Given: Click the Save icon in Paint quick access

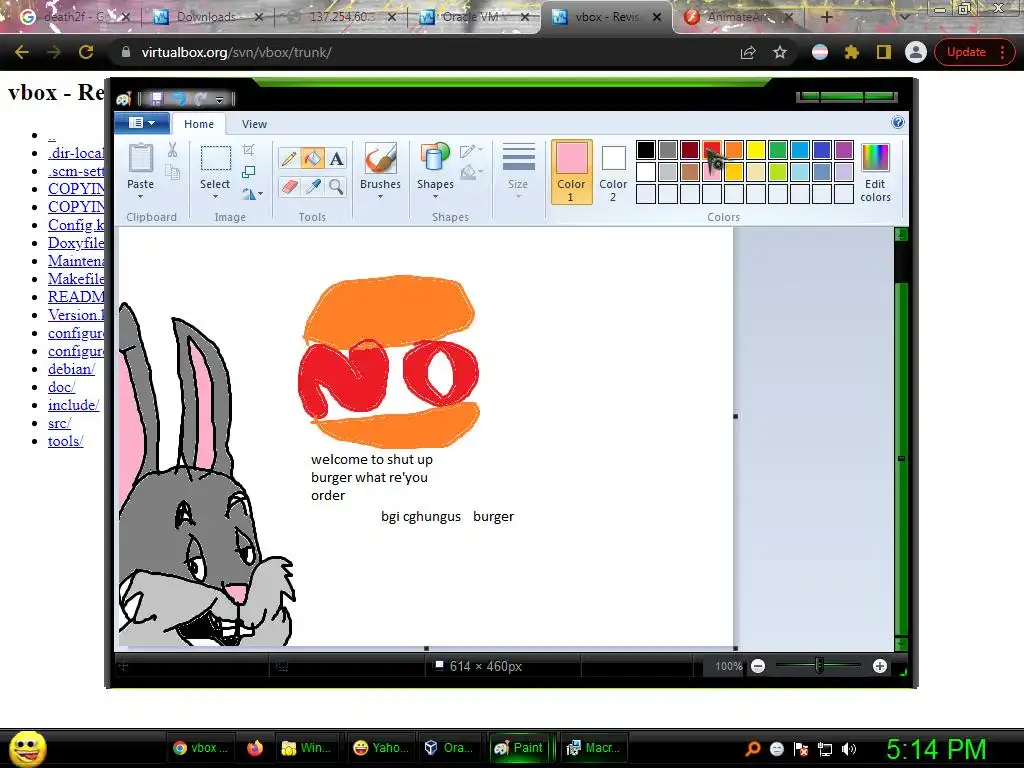Looking at the screenshot, I should [156, 99].
